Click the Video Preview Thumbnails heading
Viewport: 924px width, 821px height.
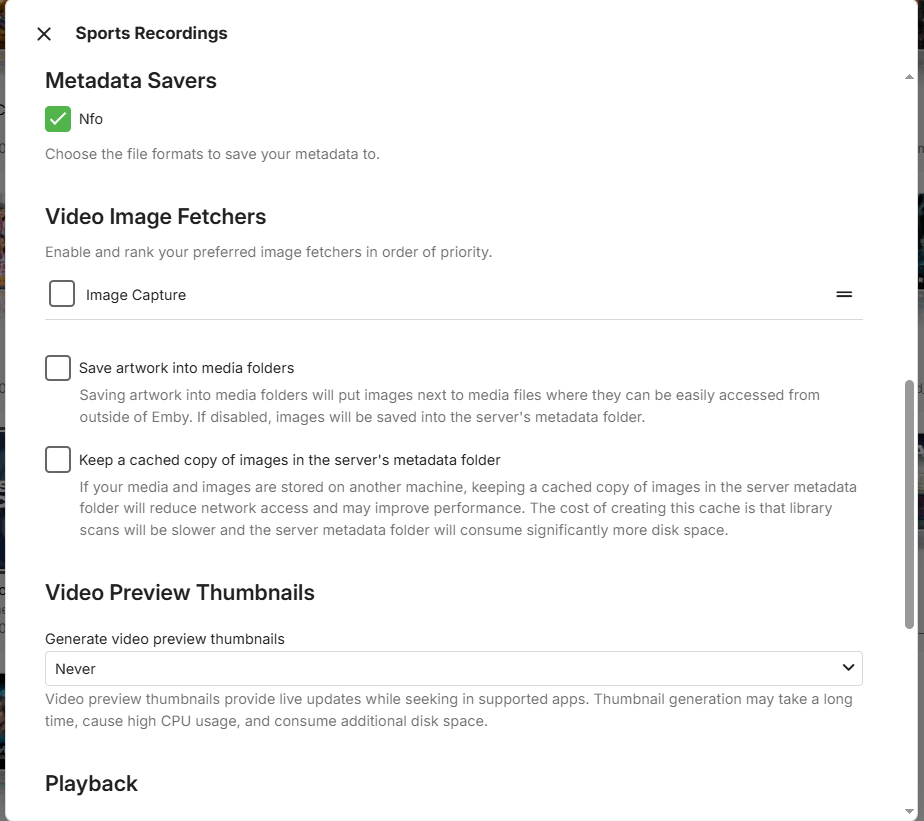click(180, 593)
